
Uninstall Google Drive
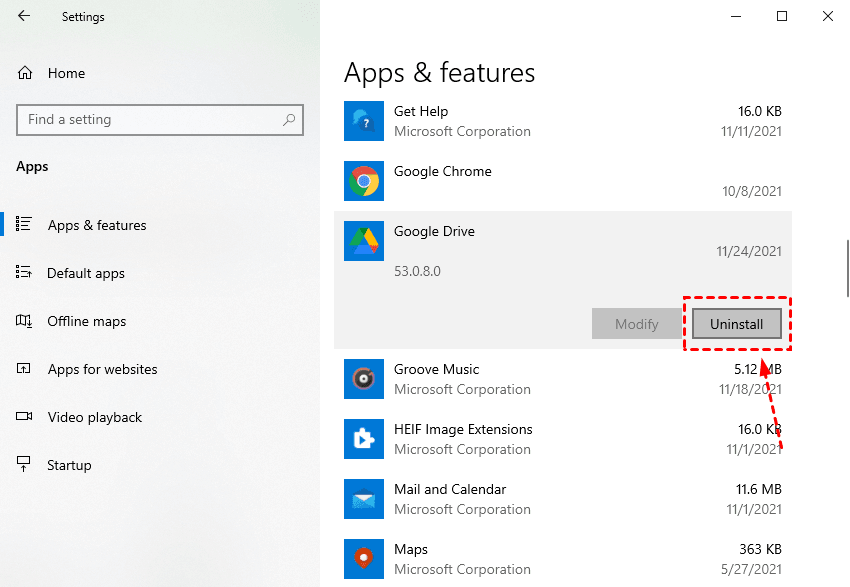click(x=736, y=324)
